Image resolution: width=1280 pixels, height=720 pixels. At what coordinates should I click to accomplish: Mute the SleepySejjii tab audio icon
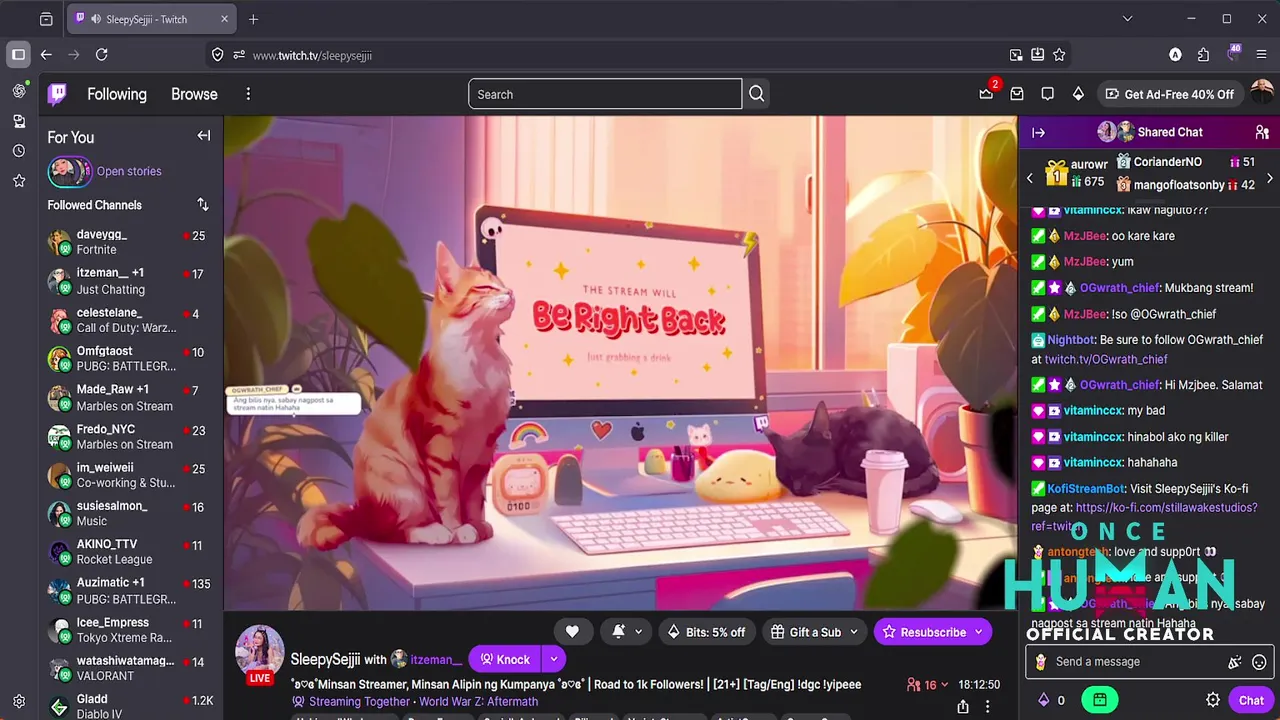(96, 19)
